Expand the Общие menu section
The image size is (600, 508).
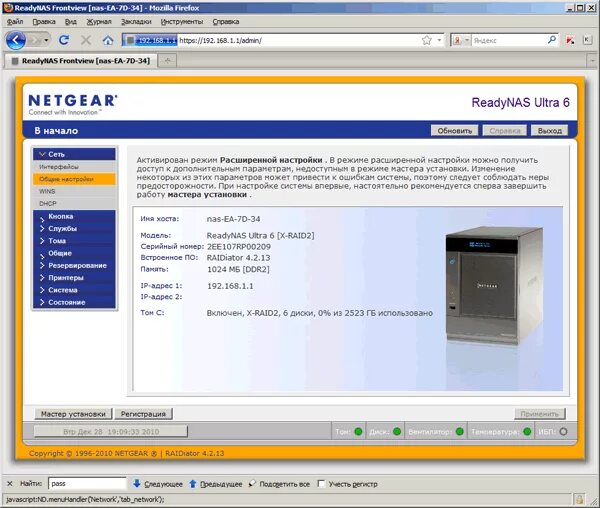(74, 253)
